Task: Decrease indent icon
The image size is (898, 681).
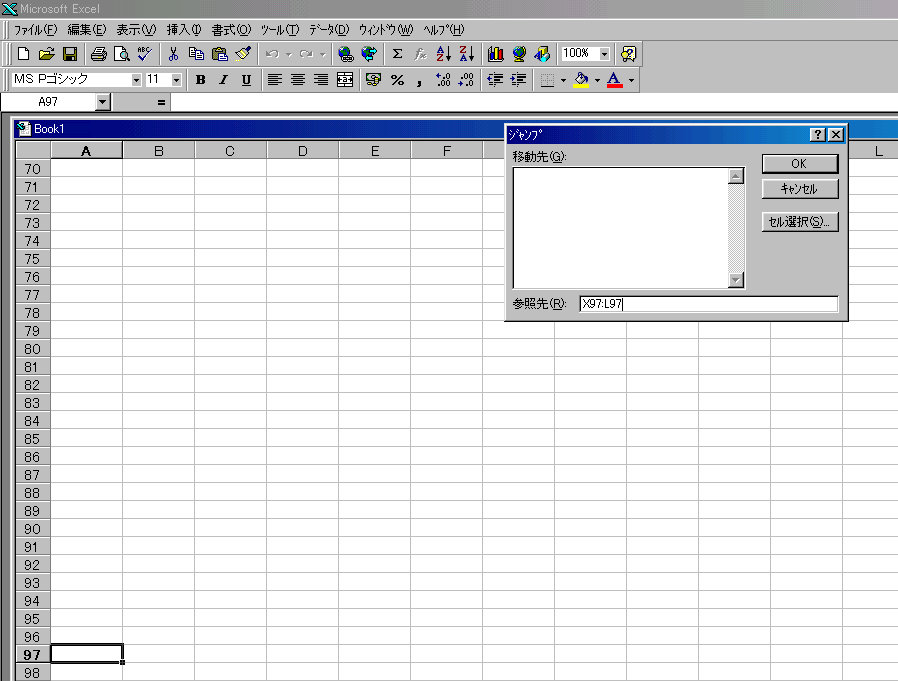Action: (x=495, y=80)
